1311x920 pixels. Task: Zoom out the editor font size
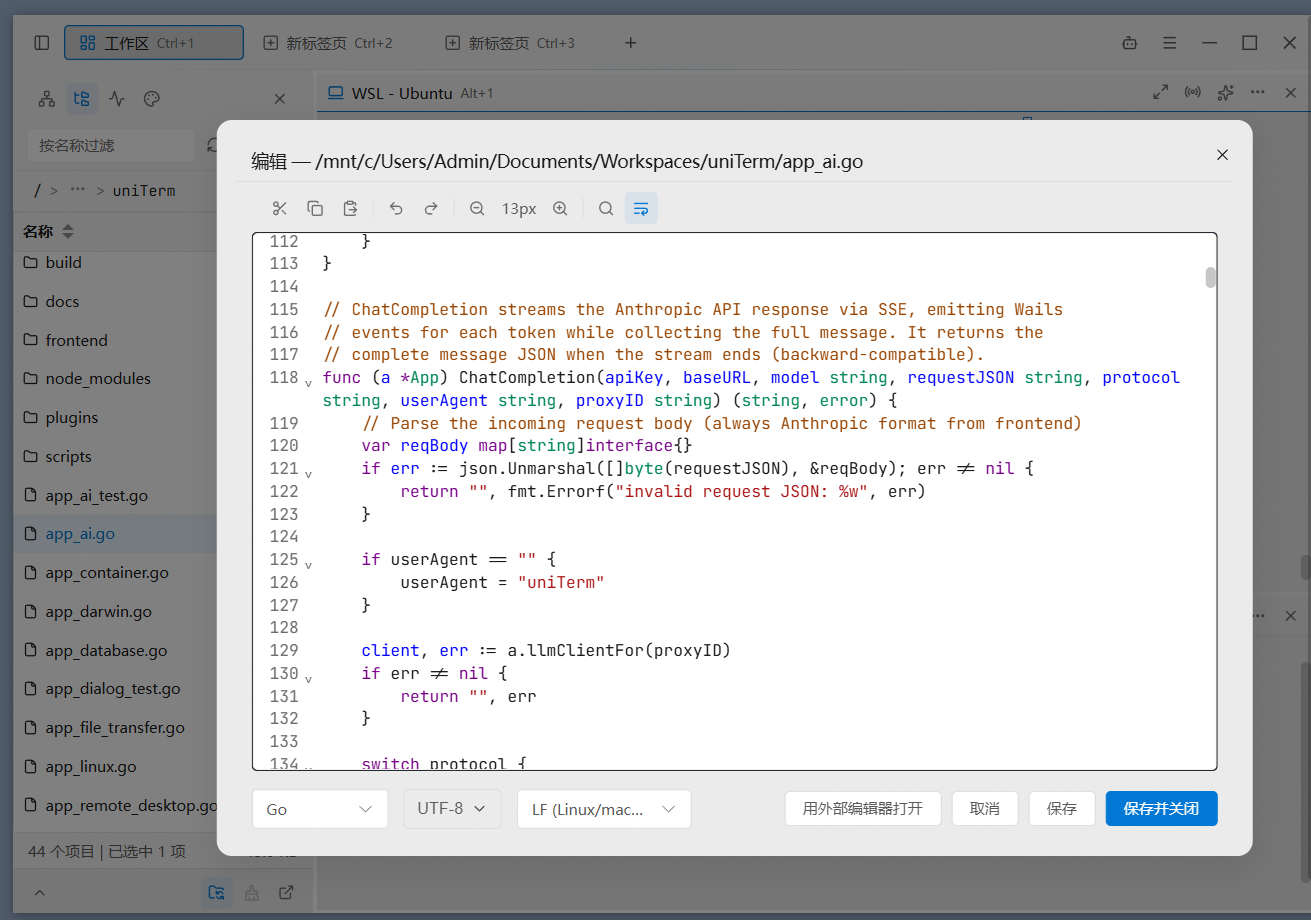477,208
